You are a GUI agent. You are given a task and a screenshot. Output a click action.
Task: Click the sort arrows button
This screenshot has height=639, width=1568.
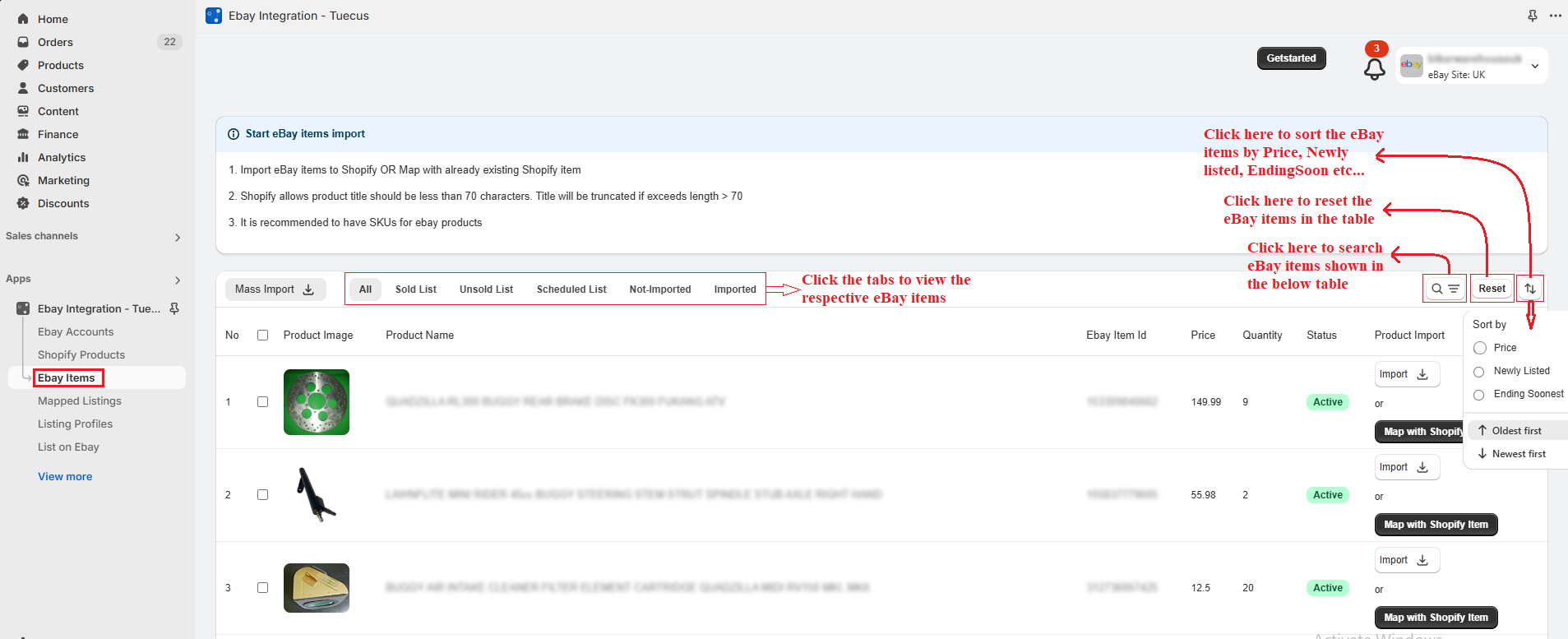[x=1530, y=289]
